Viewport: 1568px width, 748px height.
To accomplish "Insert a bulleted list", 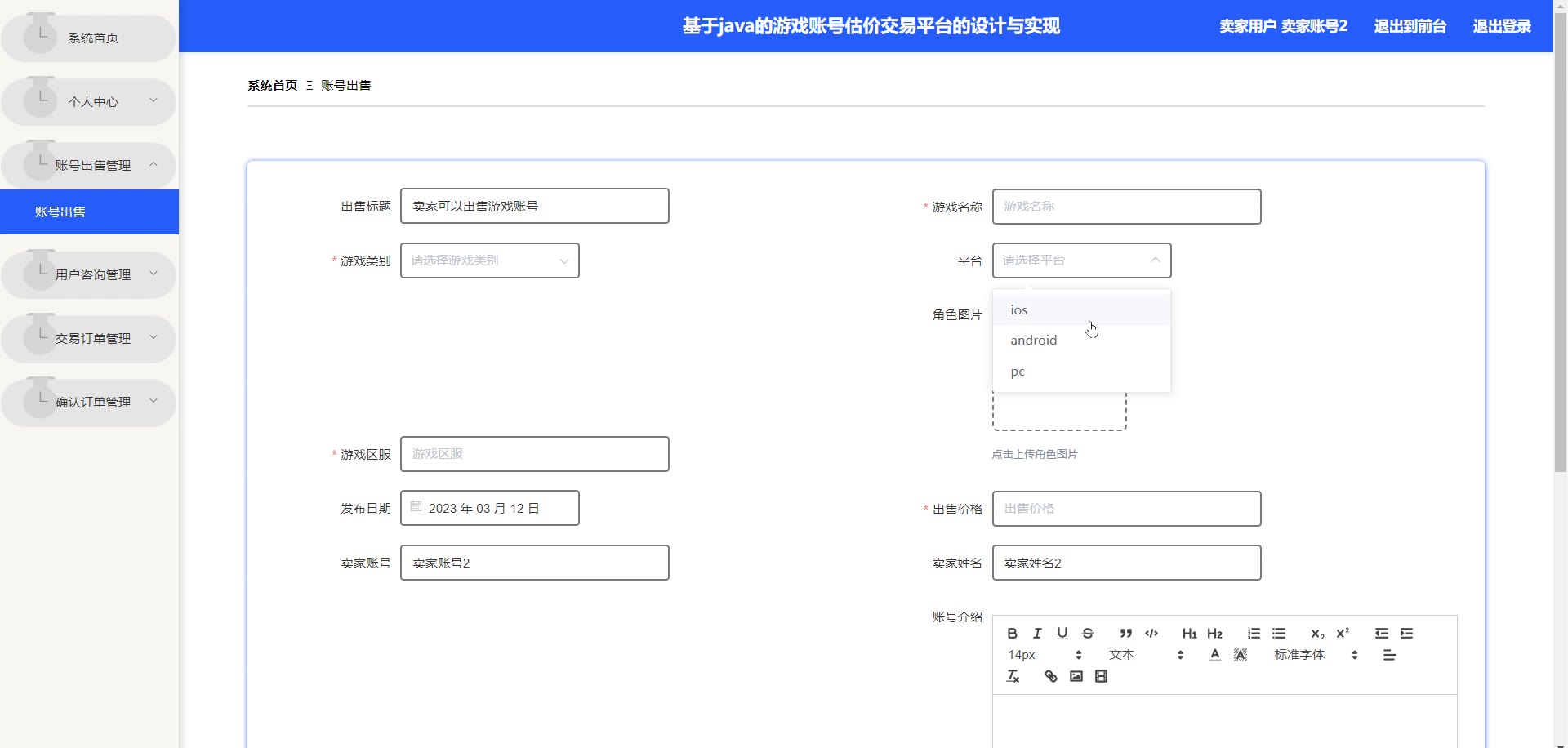I will pos(1279,634).
